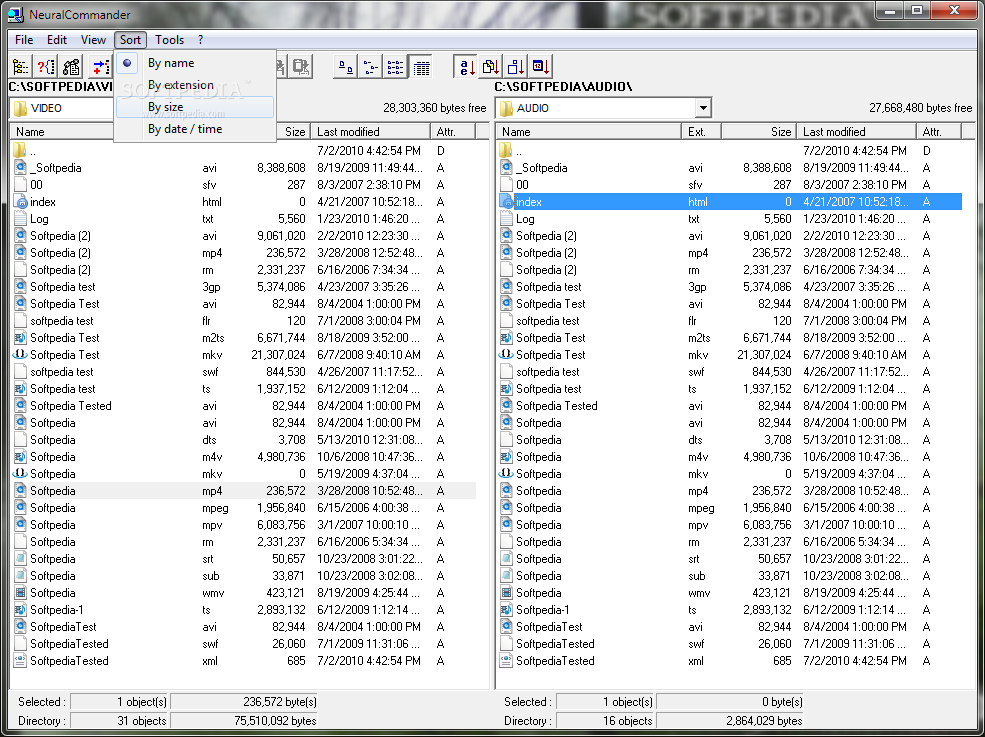Viewport: 985px width, 737px height.
Task: Click the SoftpediaTested xml icon in AUDIO pane
Action: click(506, 660)
